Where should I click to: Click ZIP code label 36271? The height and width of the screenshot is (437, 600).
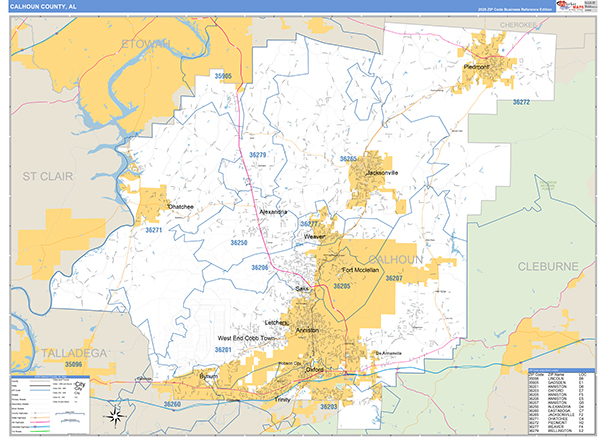154,230
